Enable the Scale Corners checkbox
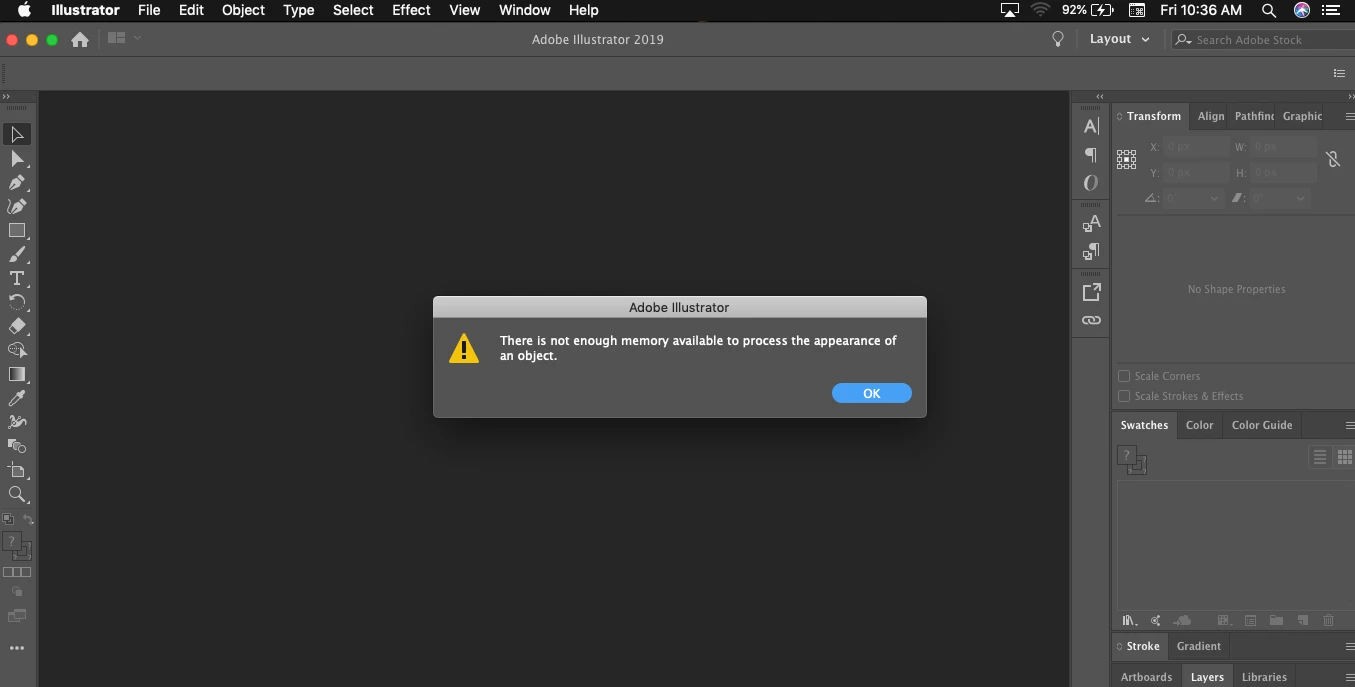Screen dimensions: 1355x687 click(x=1124, y=376)
